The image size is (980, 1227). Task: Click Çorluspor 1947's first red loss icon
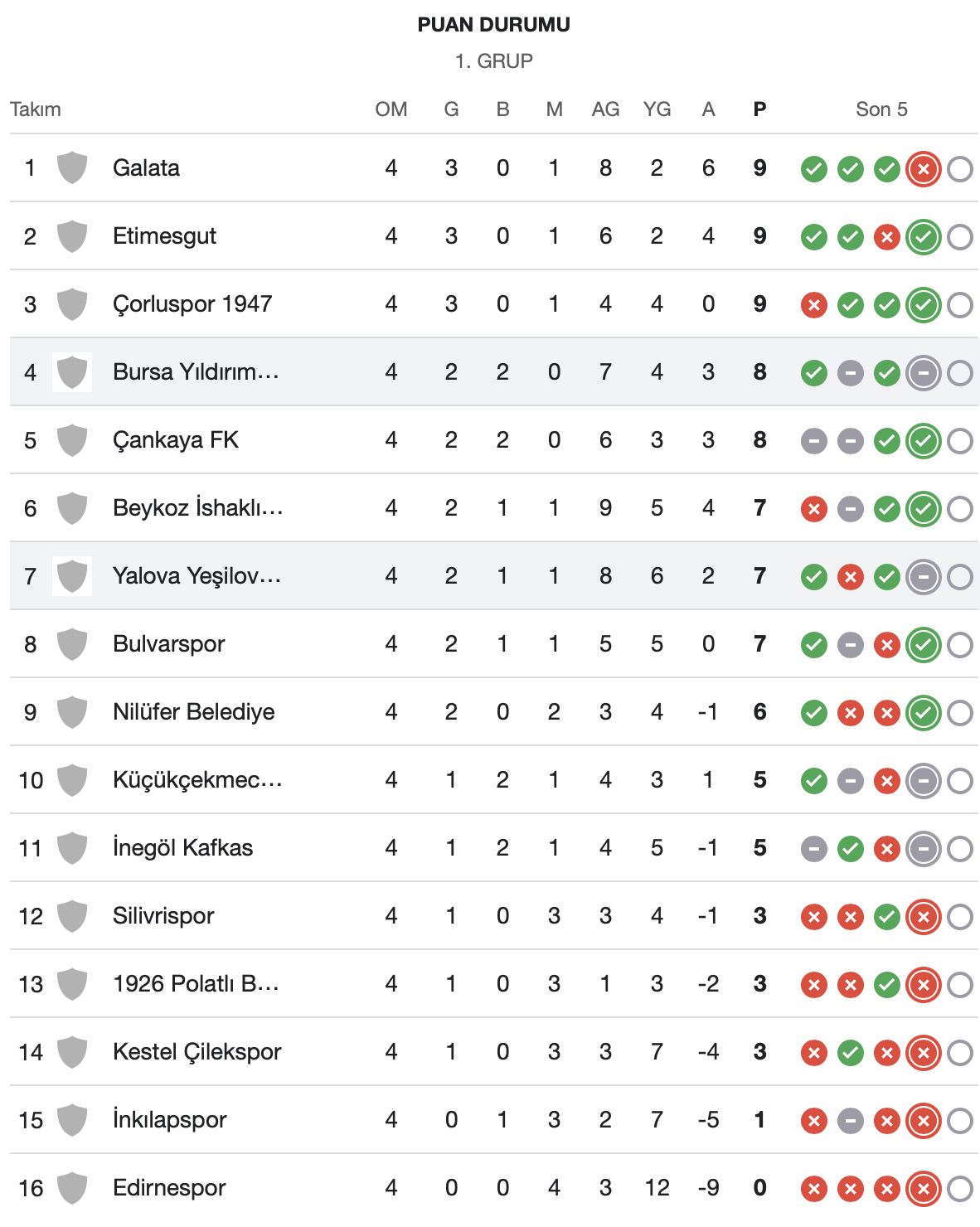[813, 306]
